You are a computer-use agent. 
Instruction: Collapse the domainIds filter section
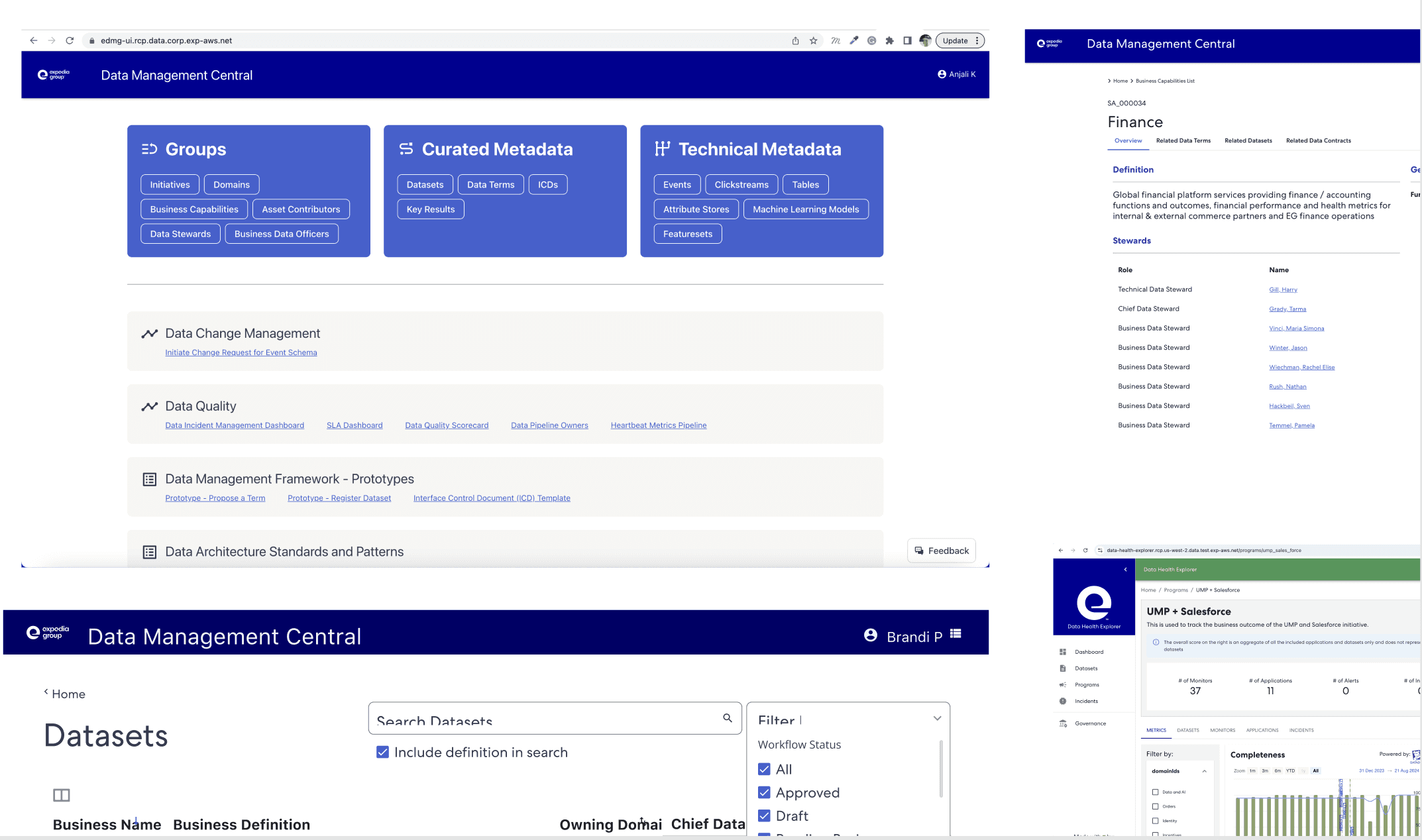coord(1204,771)
